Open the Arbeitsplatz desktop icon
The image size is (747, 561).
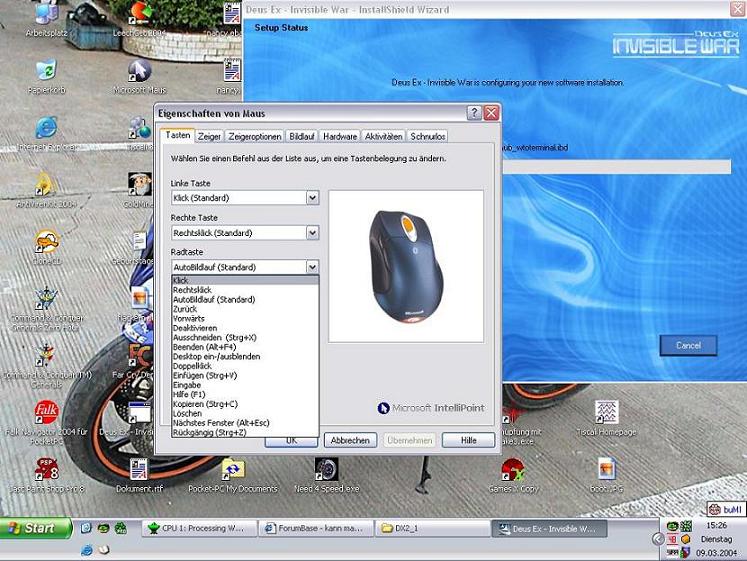pos(47,19)
